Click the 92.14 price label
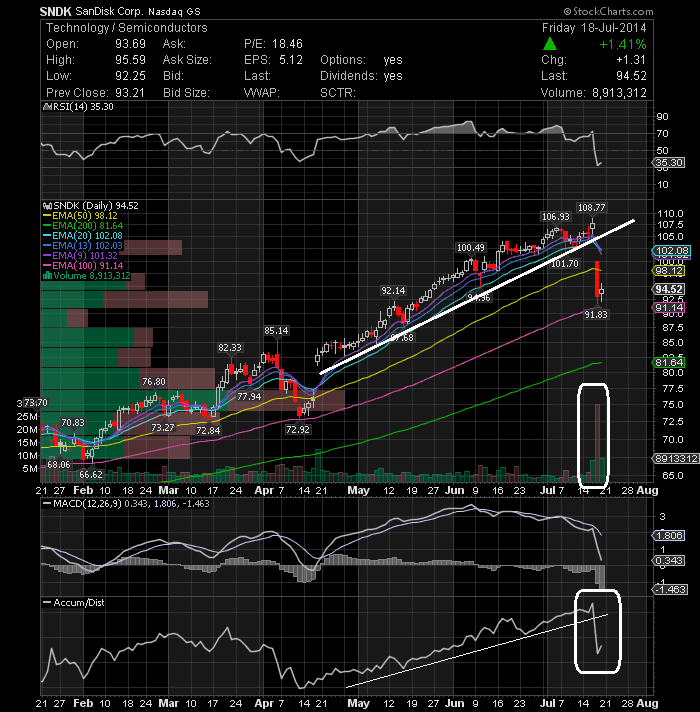Image resolution: width=700 pixels, height=712 pixels. 393,291
